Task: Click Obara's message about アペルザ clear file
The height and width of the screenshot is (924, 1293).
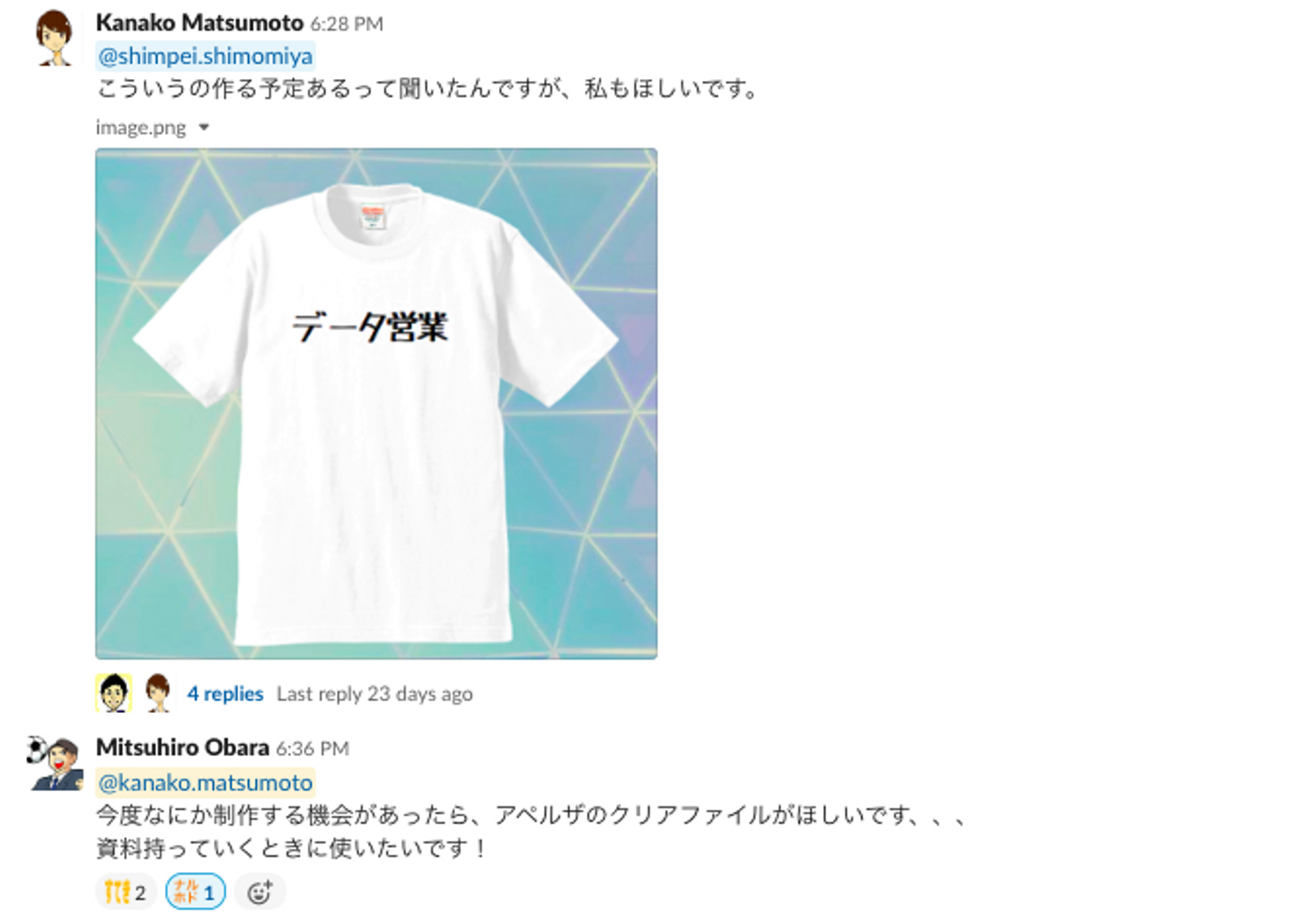Action: pyautogui.click(x=532, y=831)
